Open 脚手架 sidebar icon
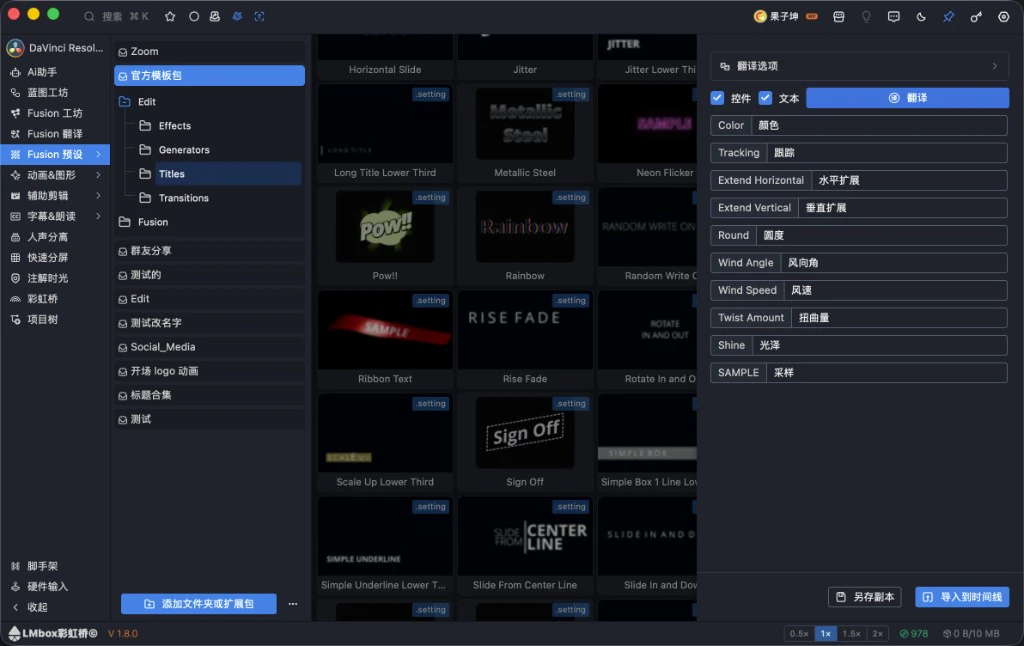 click(x=15, y=566)
